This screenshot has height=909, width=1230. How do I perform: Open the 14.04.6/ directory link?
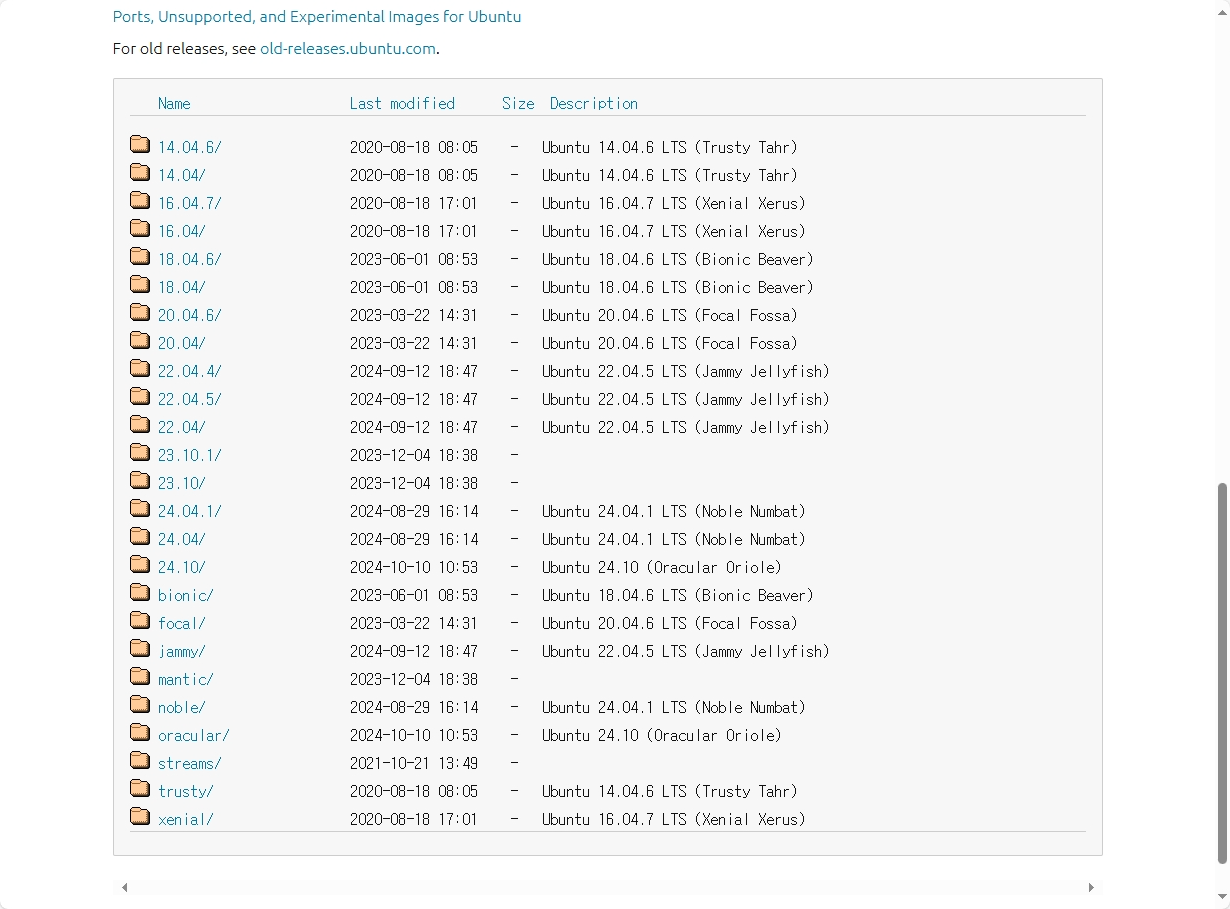(190, 147)
